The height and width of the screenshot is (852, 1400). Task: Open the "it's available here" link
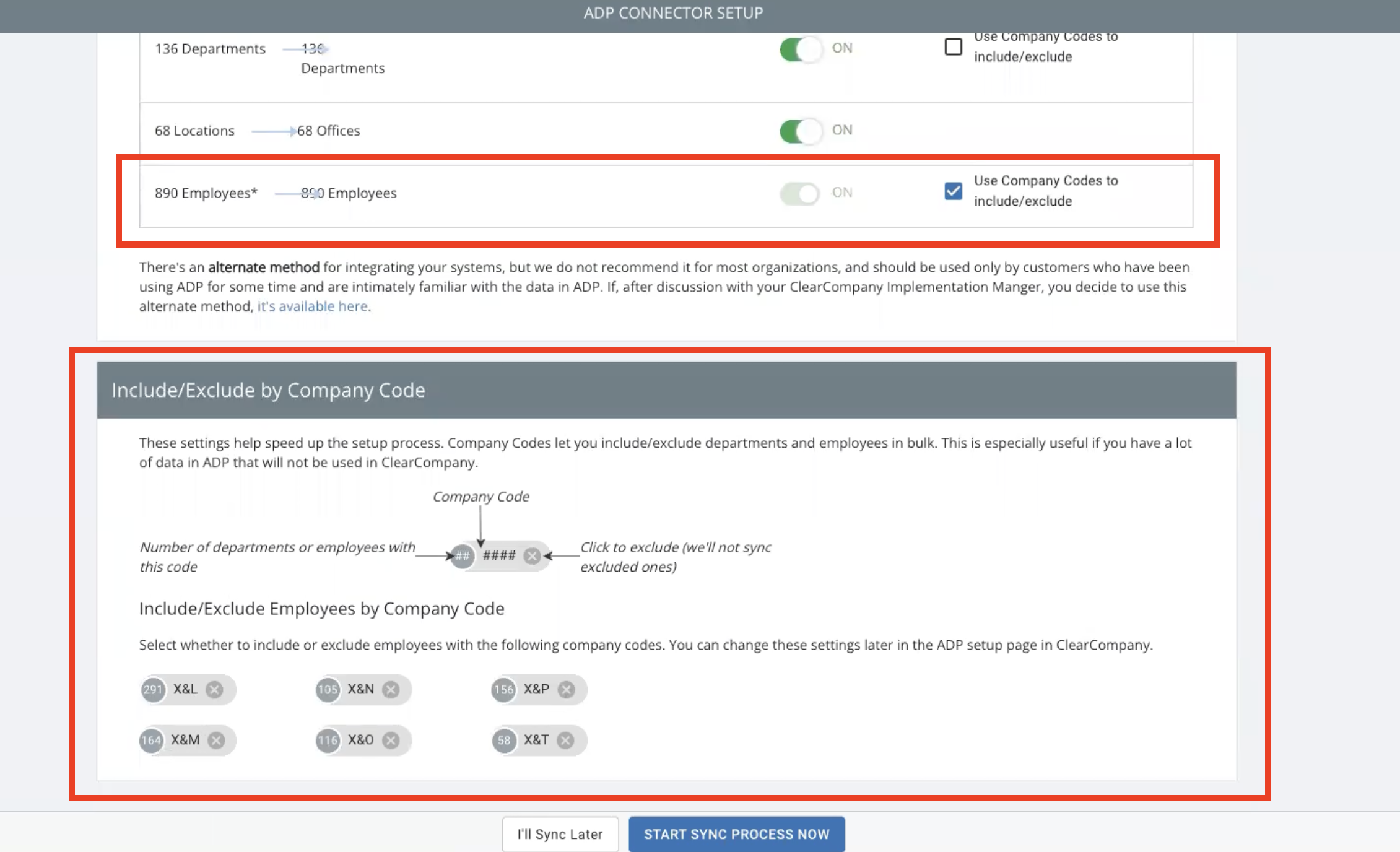[313, 306]
